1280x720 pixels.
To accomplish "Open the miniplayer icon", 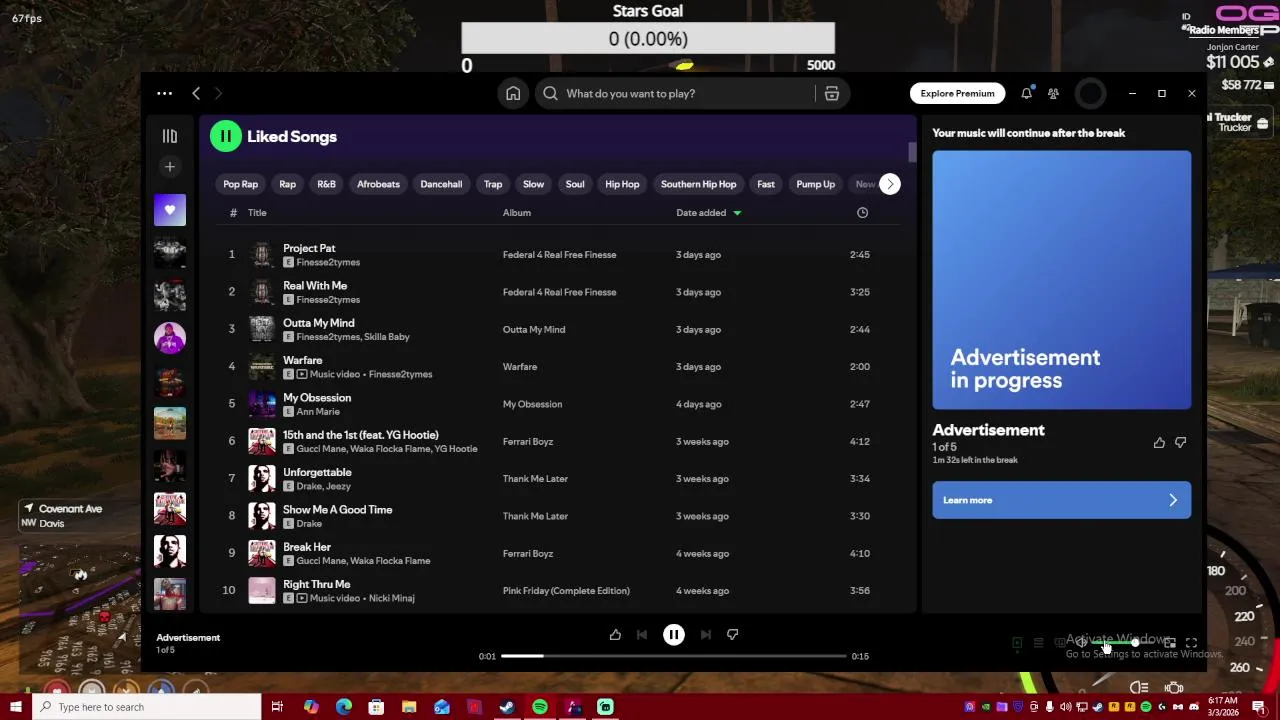I will 1170,643.
